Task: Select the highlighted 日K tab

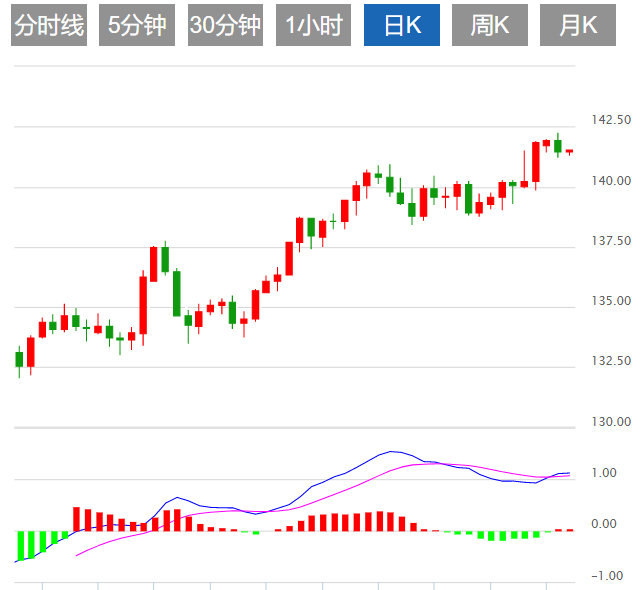Action: click(x=402, y=26)
